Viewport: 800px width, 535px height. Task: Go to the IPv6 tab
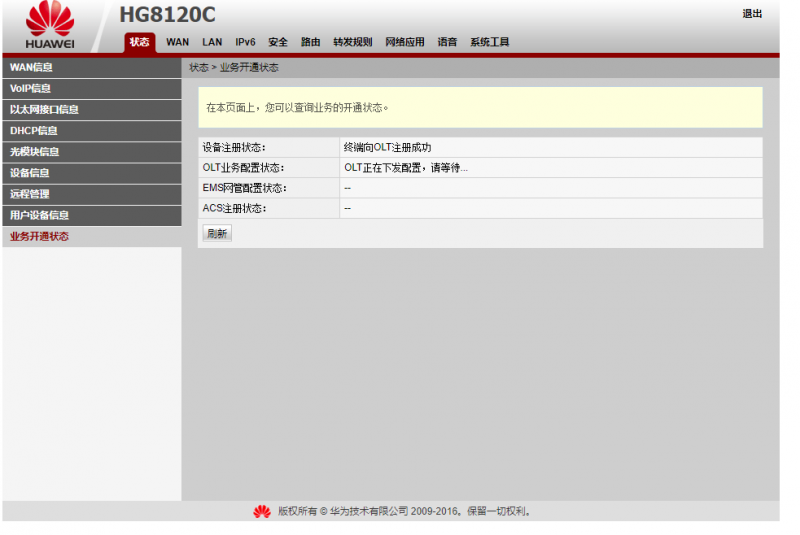245,42
